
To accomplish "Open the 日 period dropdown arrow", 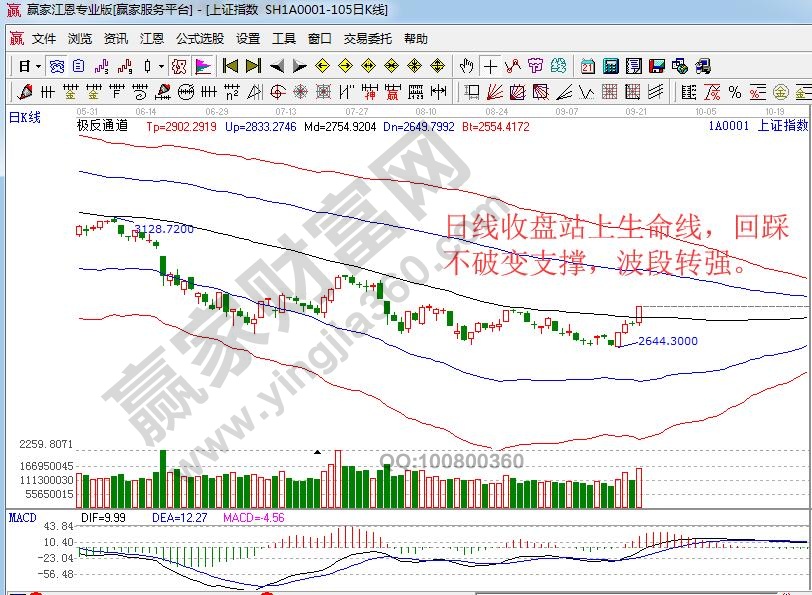I will click(x=38, y=67).
